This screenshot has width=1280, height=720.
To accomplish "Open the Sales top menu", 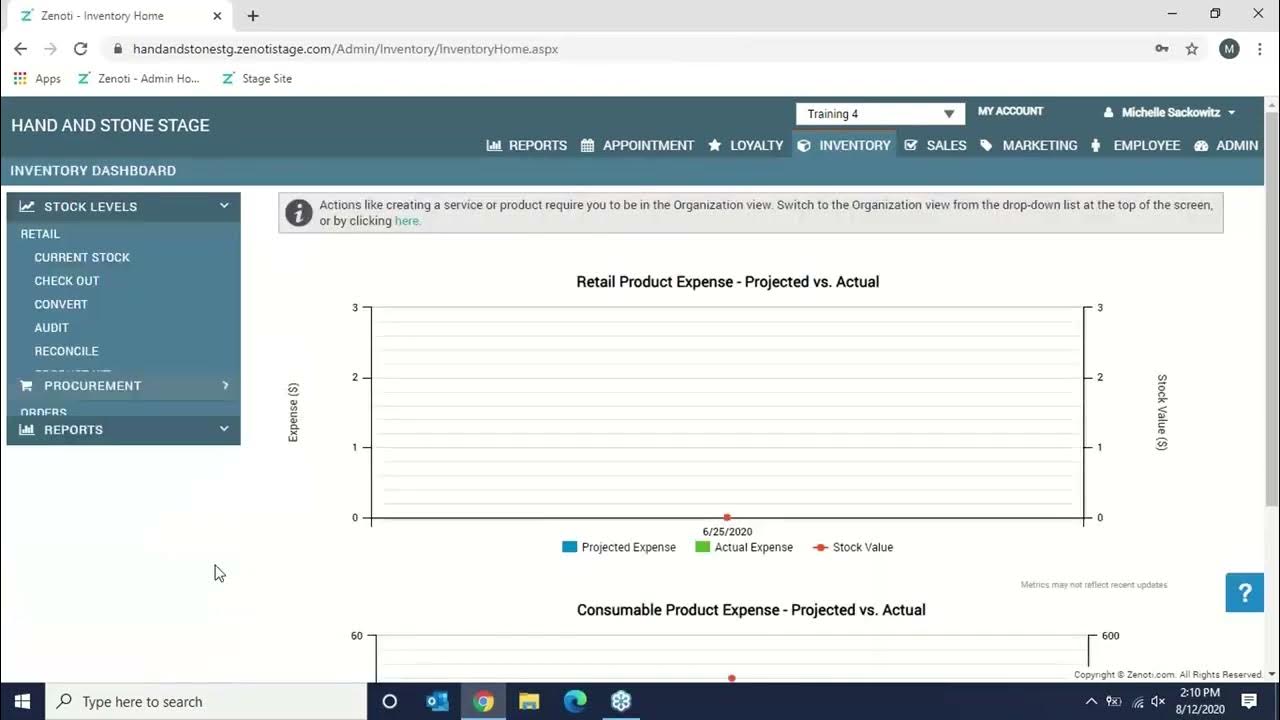I will click(x=936, y=145).
